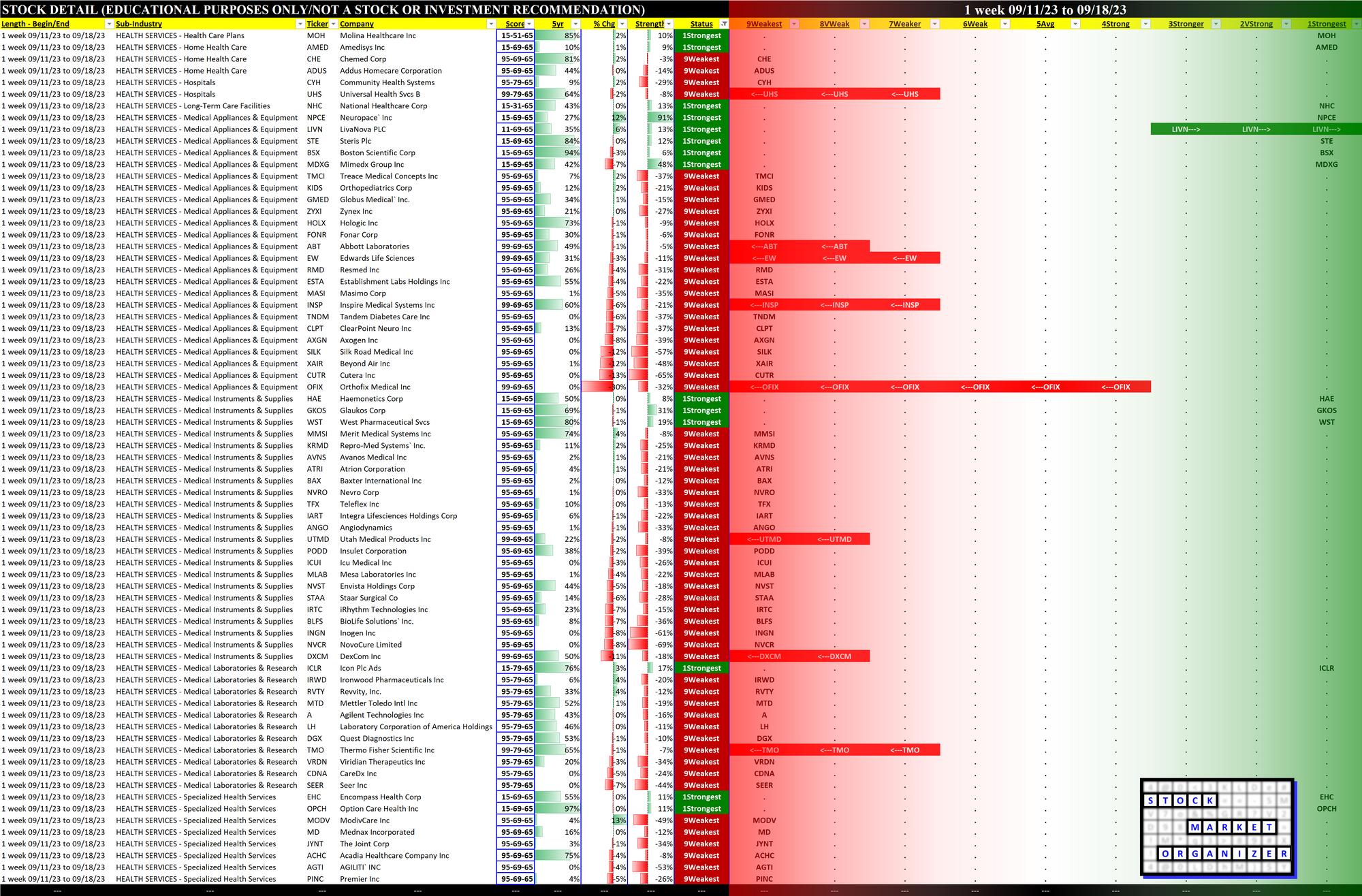Select Molina Healthcare score cell 15-51-65
Image resolution: width=1362 pixels, height=896 pixels.
tap(516, 35)
